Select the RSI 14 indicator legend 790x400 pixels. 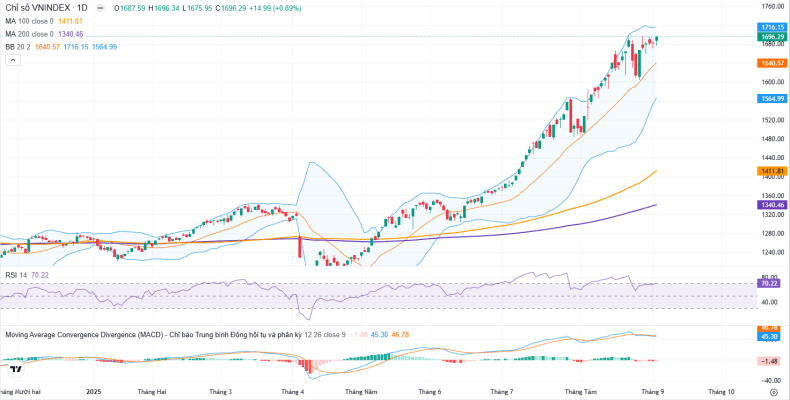click(16, 276)
